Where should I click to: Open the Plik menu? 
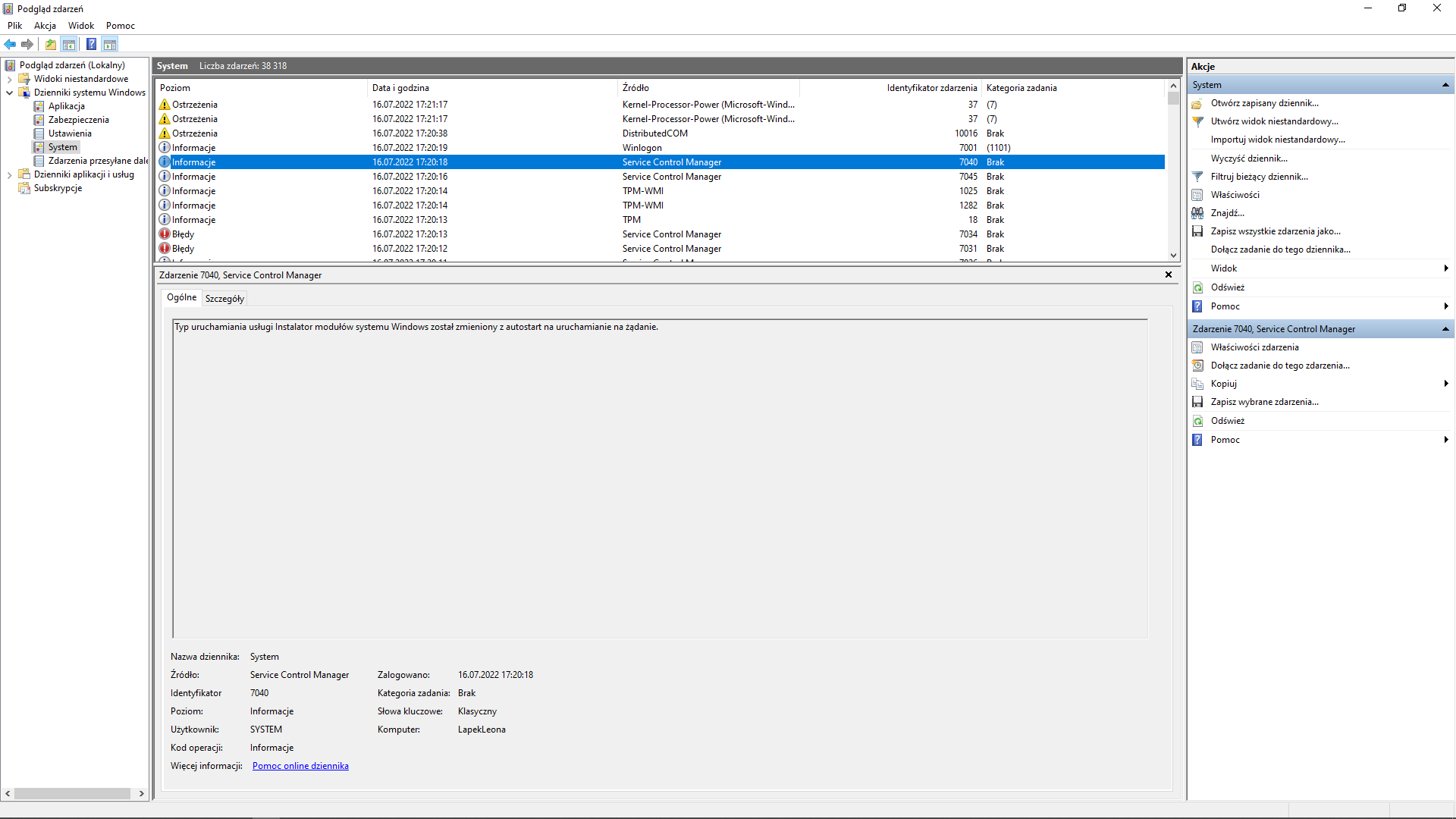pyautogui.click(x=14, y=26)
